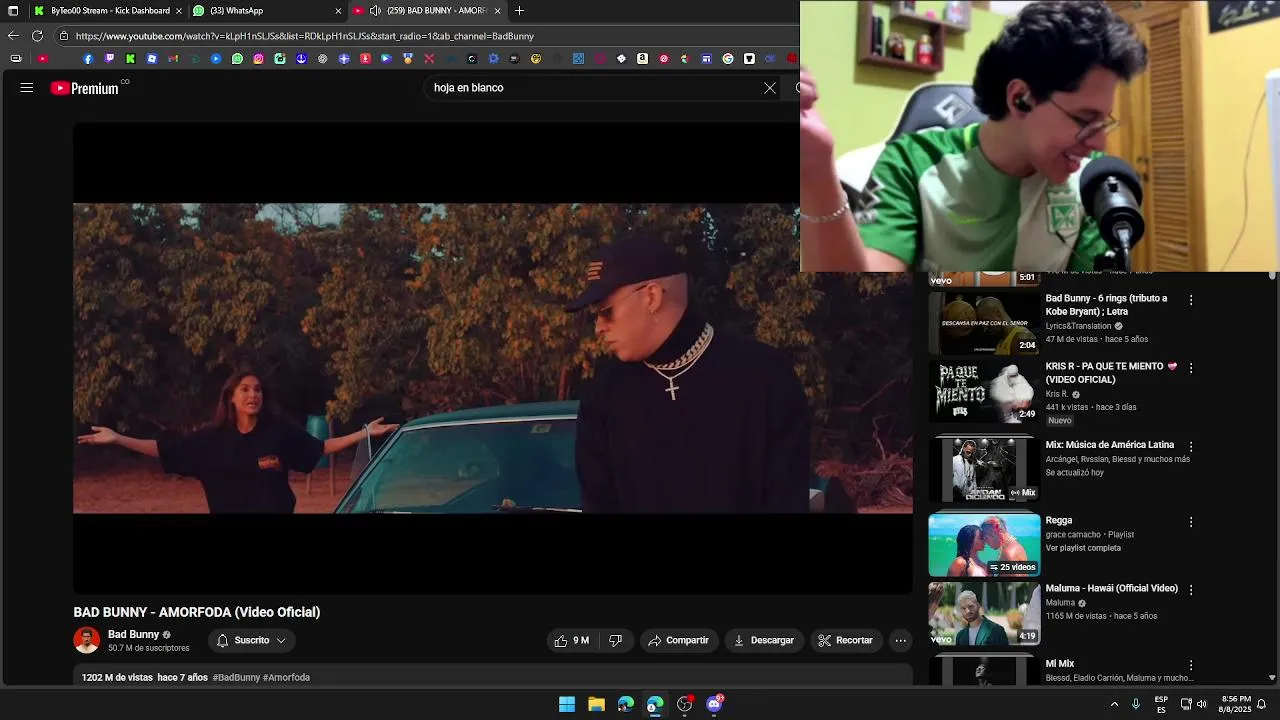Open the Facebook bookmark
Screen dimensions: 1280x720
(88, 59)
